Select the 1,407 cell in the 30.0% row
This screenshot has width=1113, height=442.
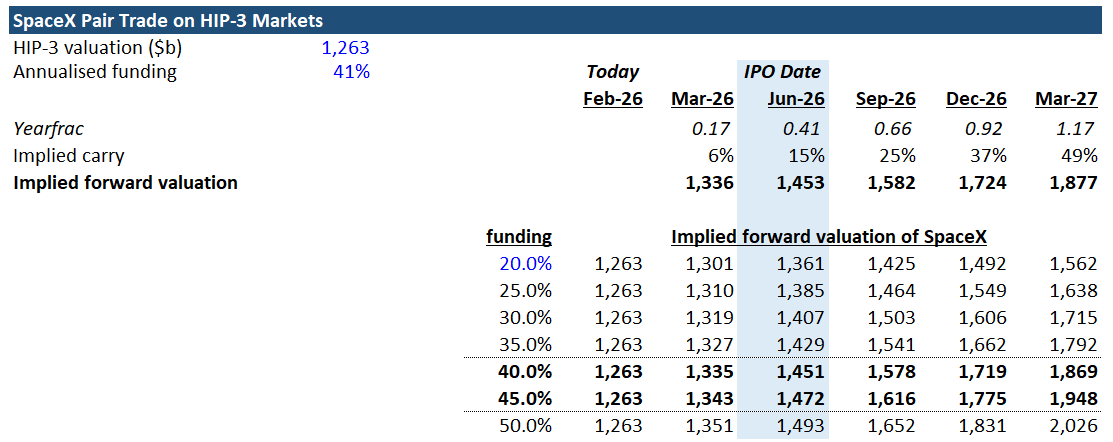point(801,318)
